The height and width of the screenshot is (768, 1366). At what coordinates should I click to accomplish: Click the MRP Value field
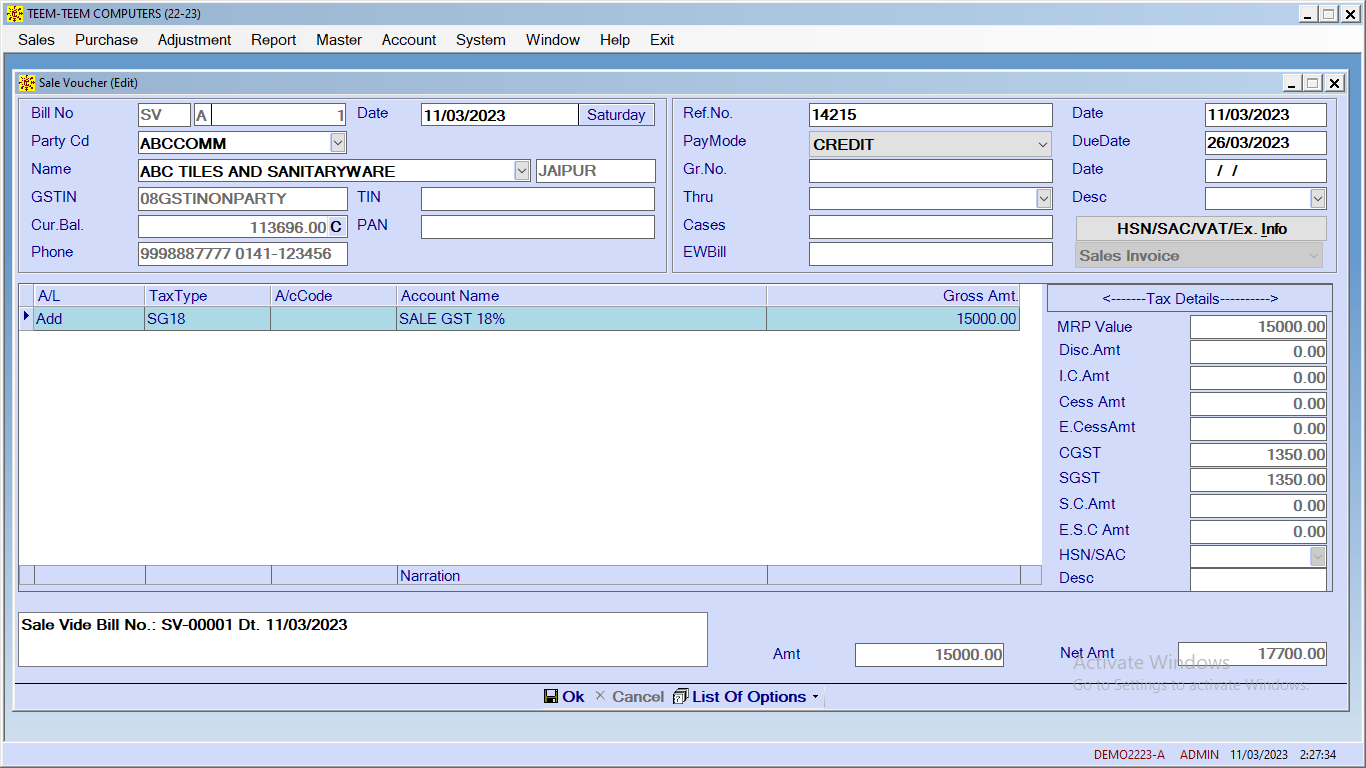[x=1259, y=327]
